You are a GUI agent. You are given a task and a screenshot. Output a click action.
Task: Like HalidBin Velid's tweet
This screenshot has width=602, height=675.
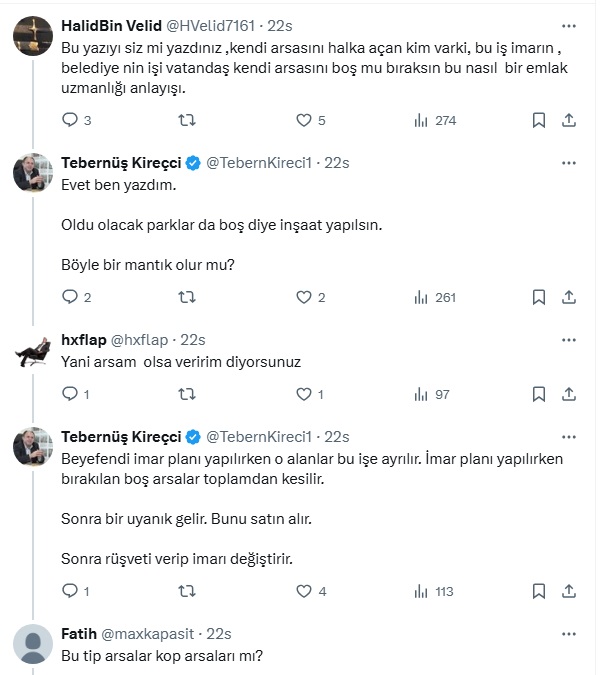(305, 120)
